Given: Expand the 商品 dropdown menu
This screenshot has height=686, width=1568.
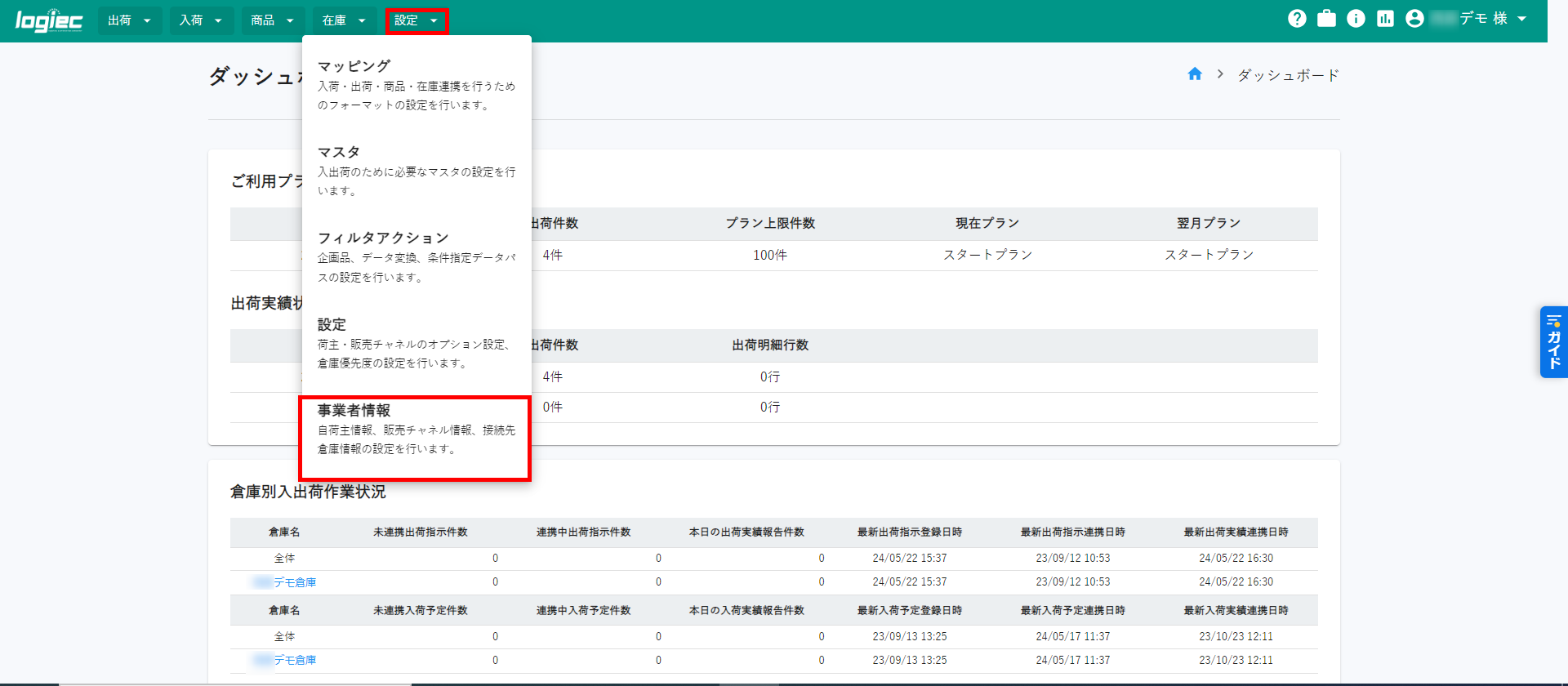Looking at the screenshot, I should click(x=273, y=20).
